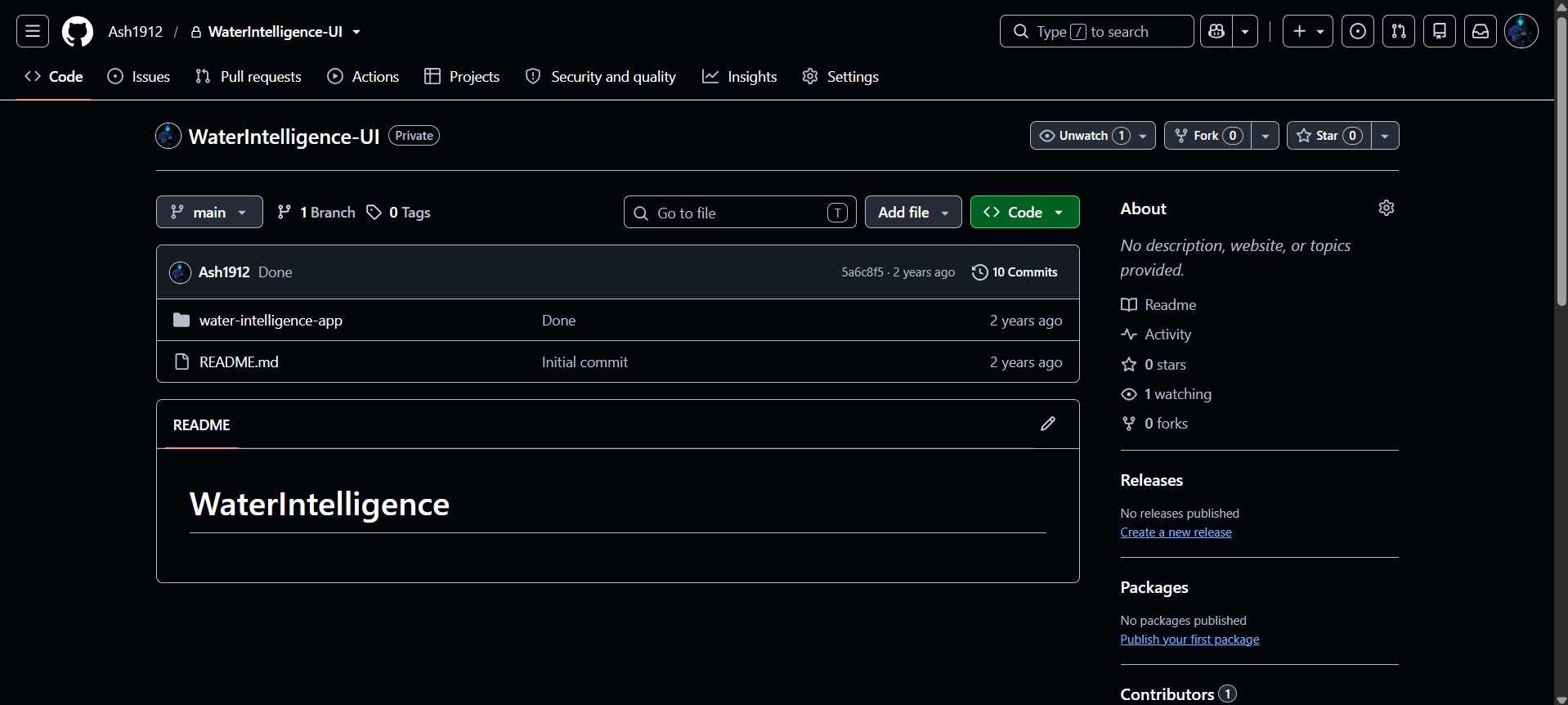Open the create new plus menu
Screen dimensions: 1568x705
(x=1308, y=32)
